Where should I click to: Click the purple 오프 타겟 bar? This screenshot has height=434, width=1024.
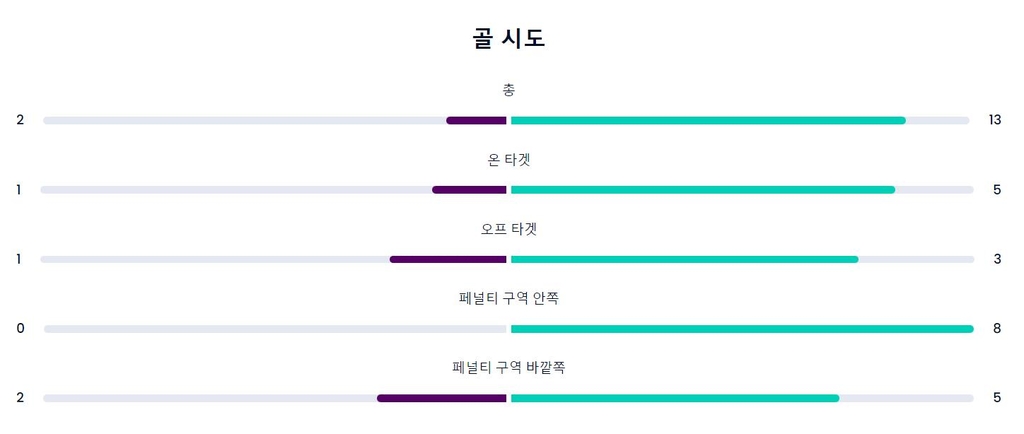(x=448, y=259)
